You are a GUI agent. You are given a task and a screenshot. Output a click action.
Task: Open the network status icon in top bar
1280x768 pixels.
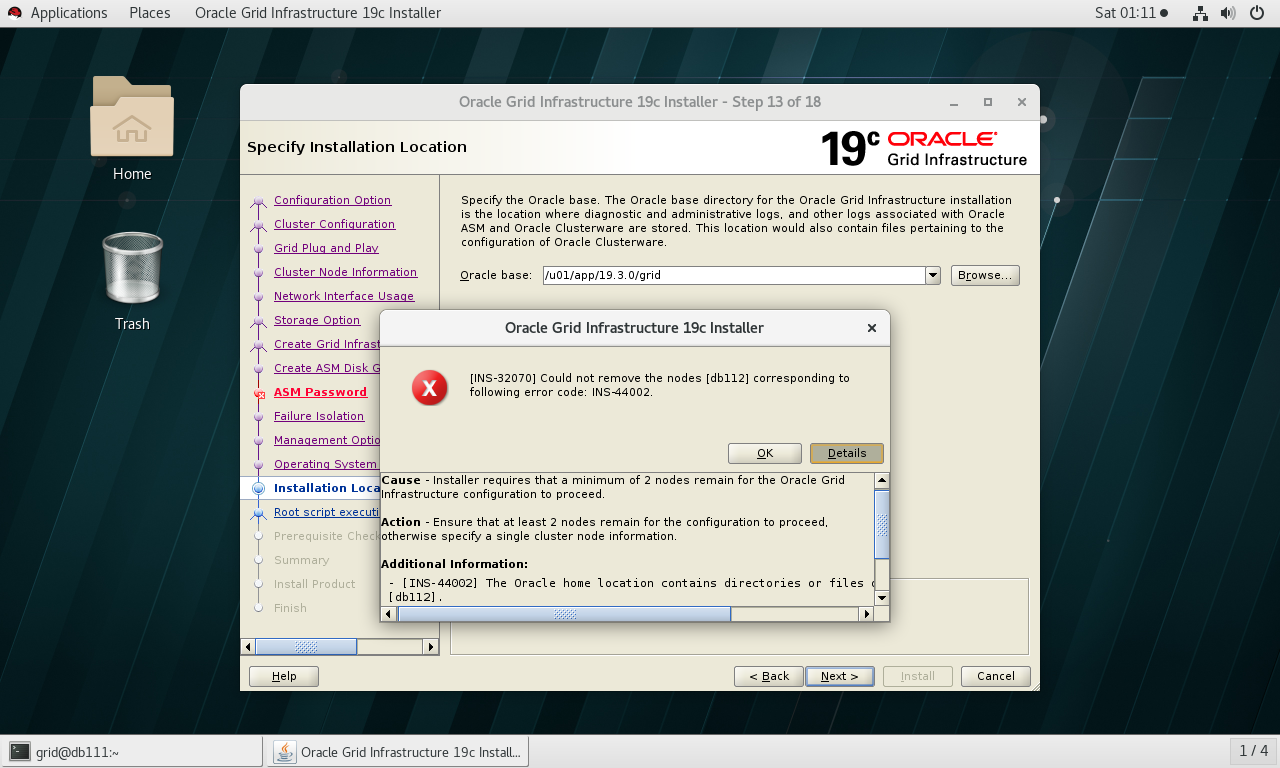(x=1200, y=13)
